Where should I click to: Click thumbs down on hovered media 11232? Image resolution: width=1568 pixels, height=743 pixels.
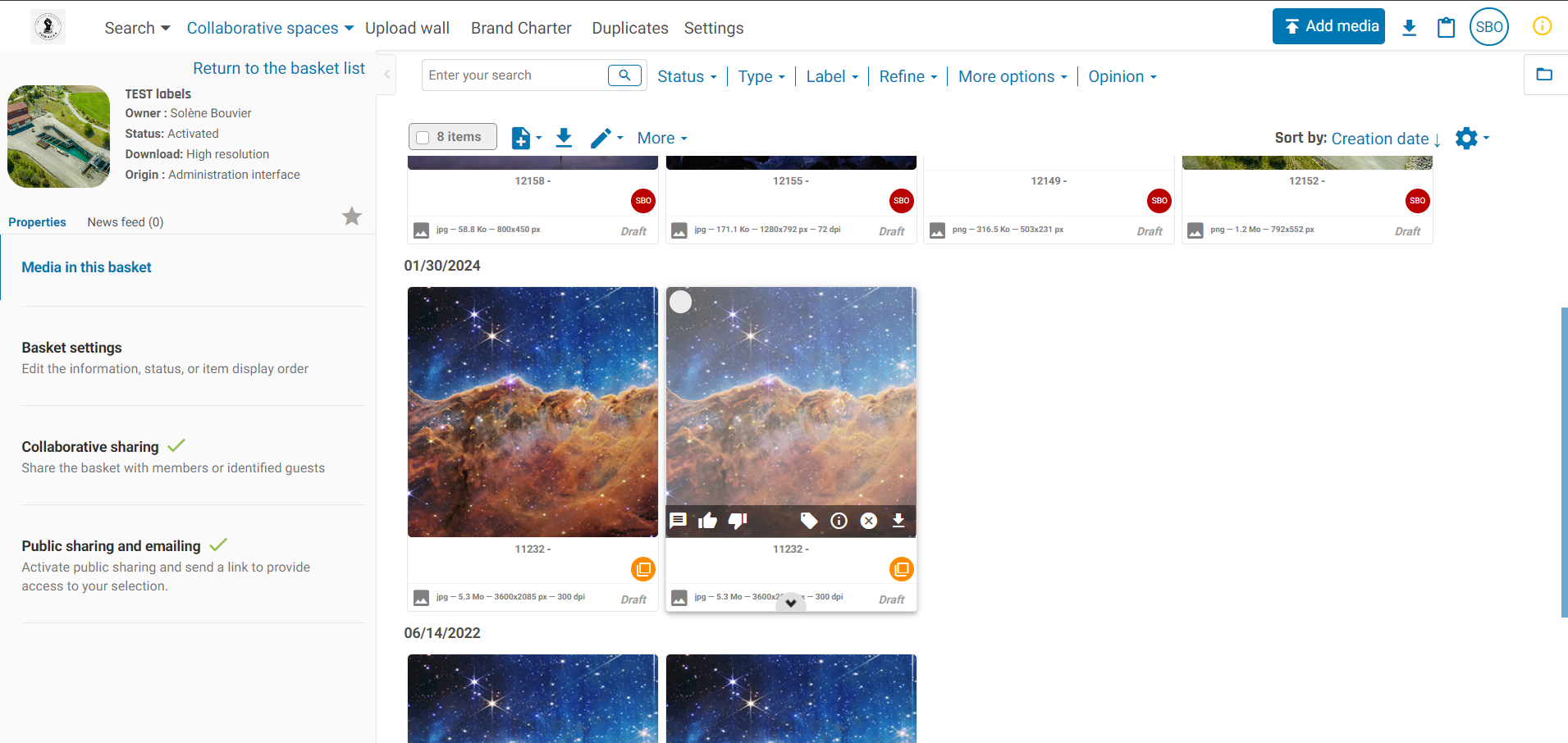738,521
